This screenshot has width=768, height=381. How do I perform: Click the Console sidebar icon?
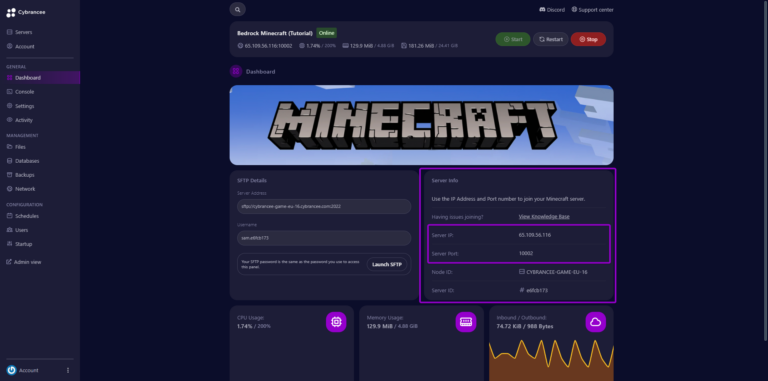tap(9, 92)
